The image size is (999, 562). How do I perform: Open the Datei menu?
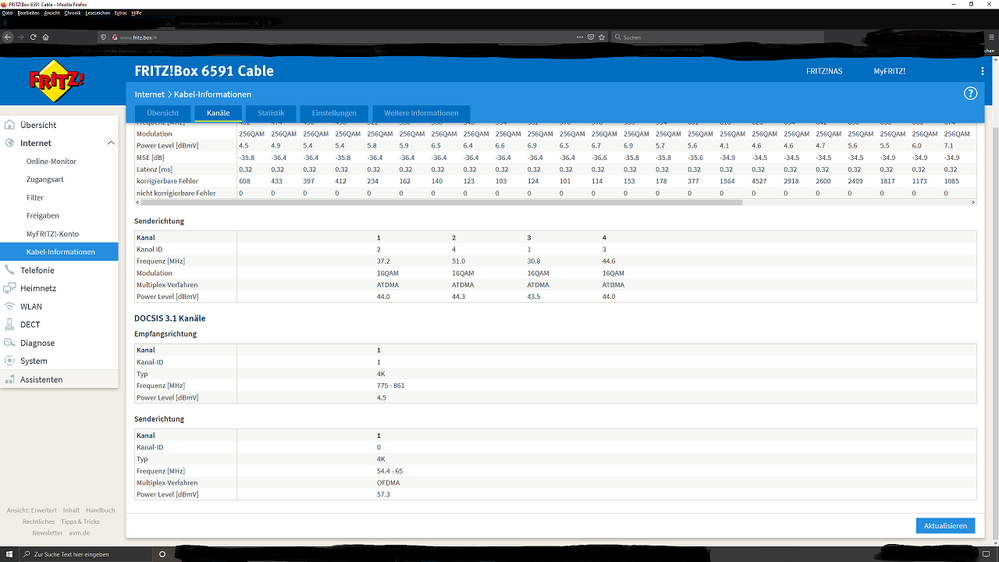click(x=7, y=13)
